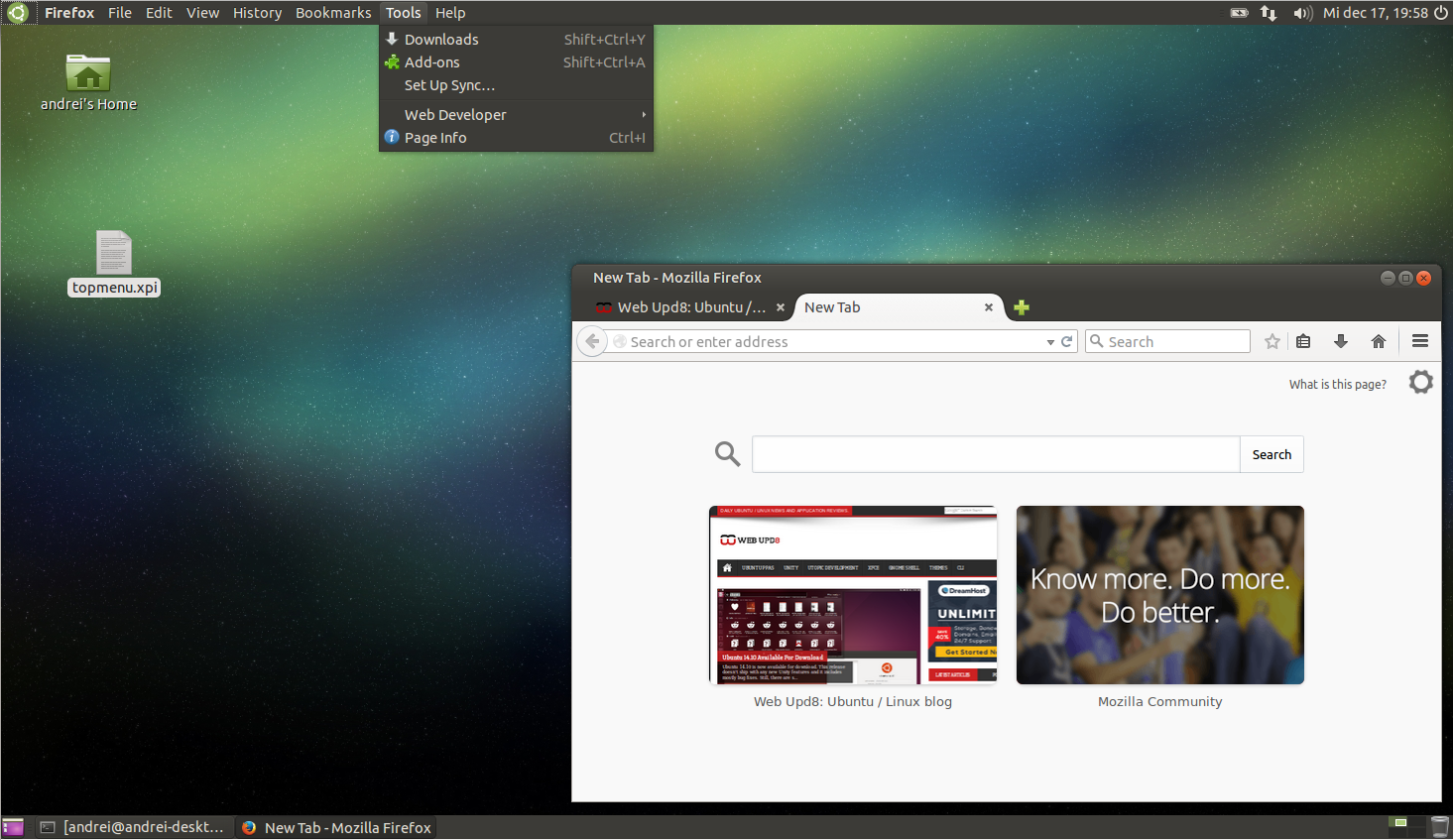Open the History menu
Screen dimensions: 1453x840
[x=257, y=13]
